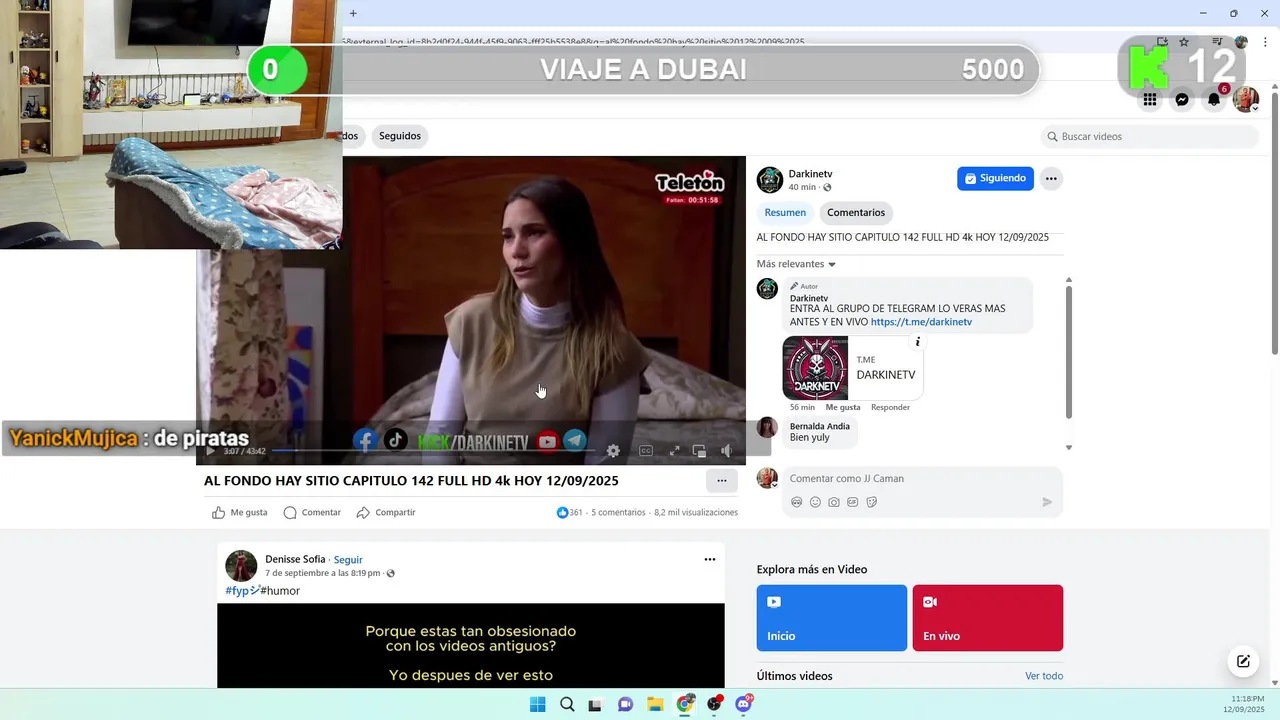Like the Darkinetv comment with Me gusta
The width and height of the screenshot is (1280, 720).
point(843,407)
